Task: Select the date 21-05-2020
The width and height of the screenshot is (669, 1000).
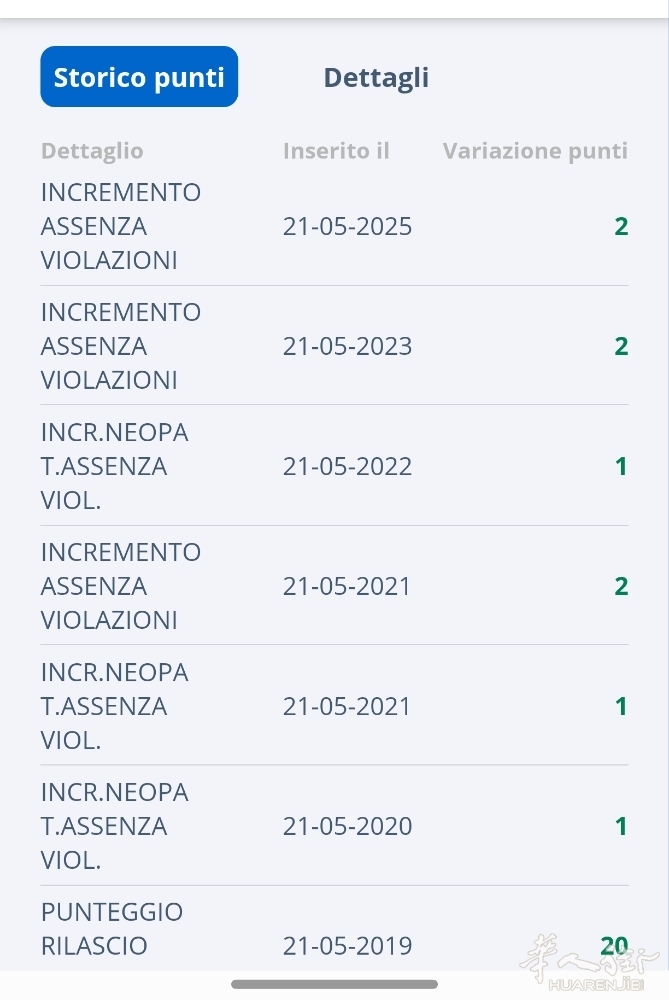Action: (x=347, y=826)
